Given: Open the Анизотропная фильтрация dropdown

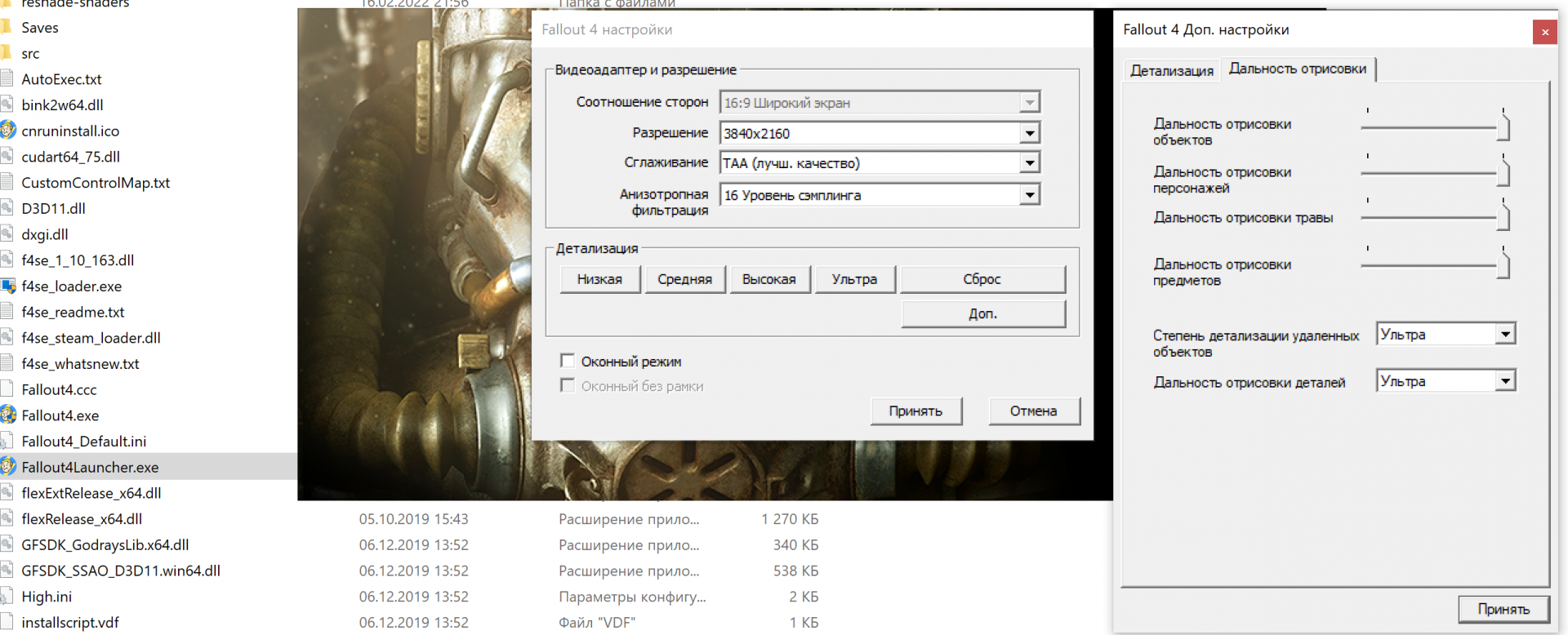Looking at the screenshot, I should [x=1029, y=195].
